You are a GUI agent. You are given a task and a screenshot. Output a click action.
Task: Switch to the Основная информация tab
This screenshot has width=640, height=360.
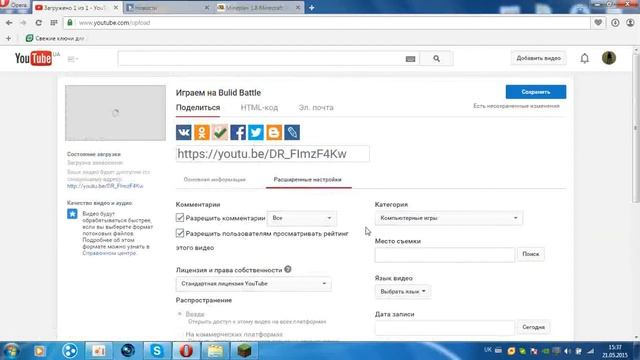(x=215, y=180)
